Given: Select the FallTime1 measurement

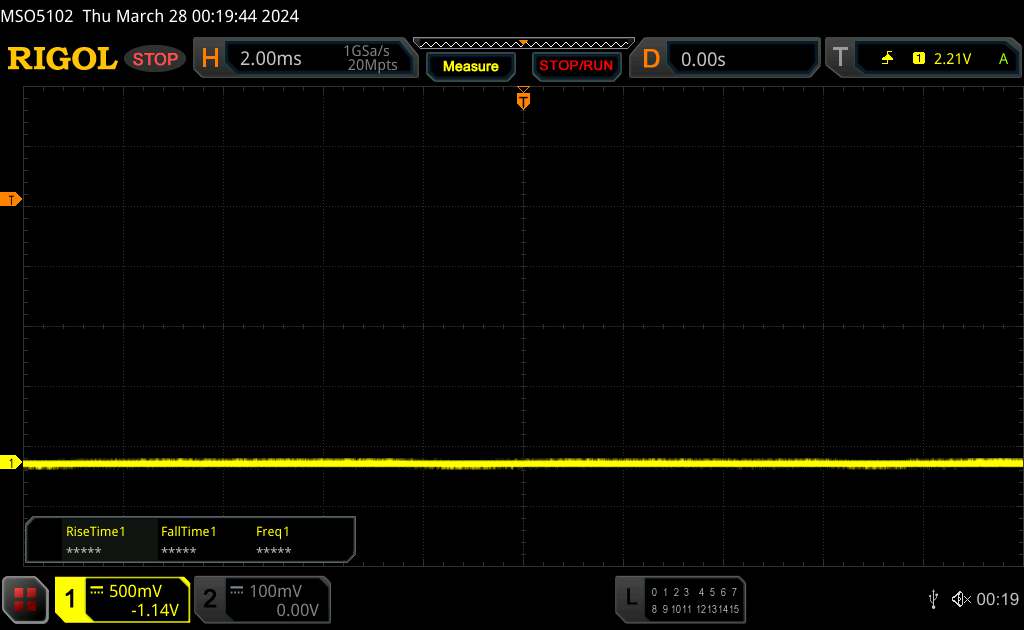Looking at the screenshot, I should click(x=188, y=541).
